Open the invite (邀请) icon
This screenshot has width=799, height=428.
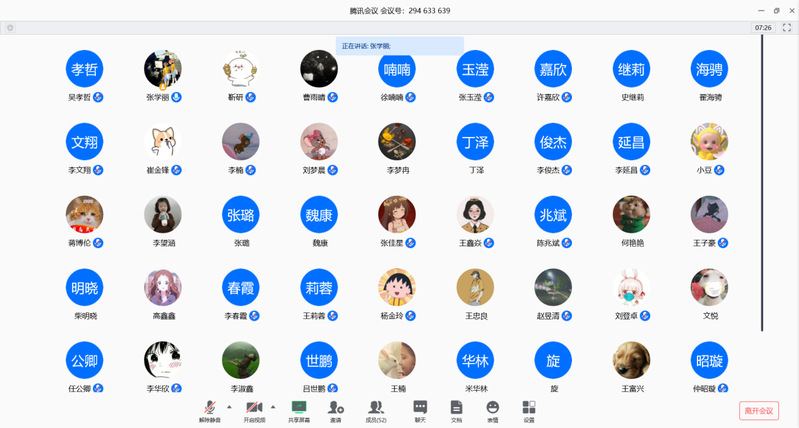click(335, 407)
